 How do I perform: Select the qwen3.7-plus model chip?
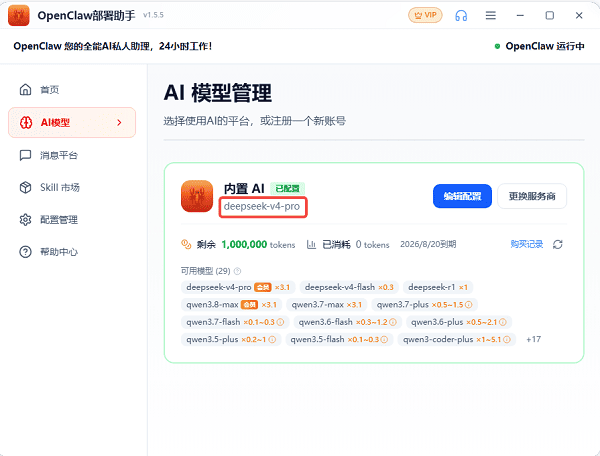pos(424,305)
